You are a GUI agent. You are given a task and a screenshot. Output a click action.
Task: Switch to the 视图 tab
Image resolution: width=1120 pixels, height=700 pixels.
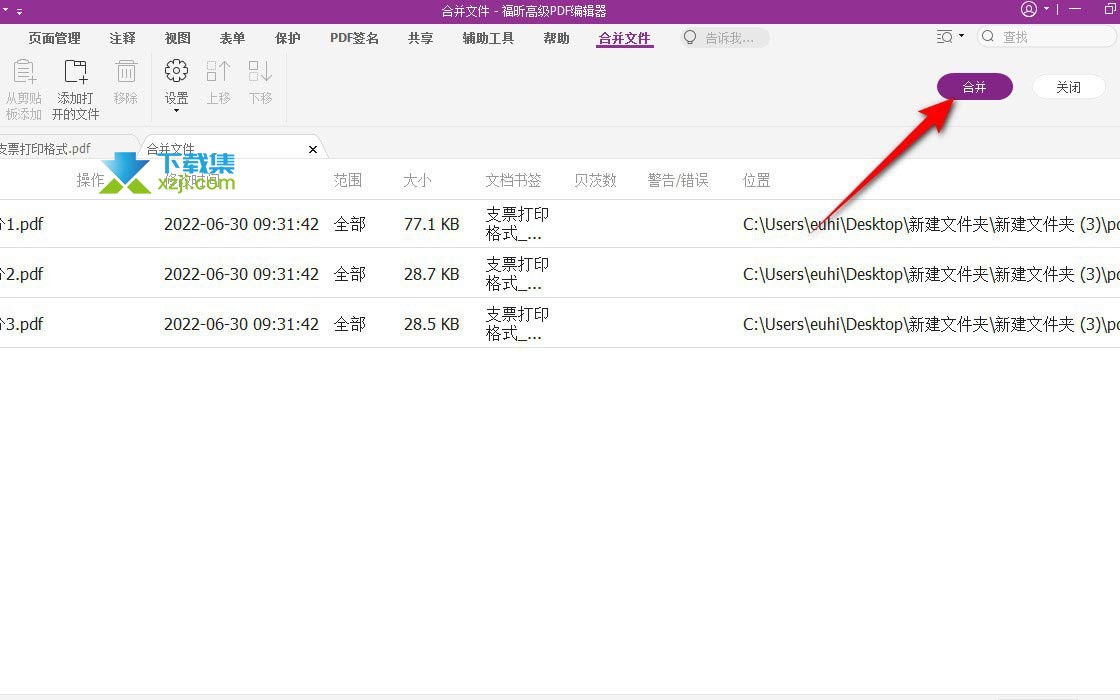tap(177, 39)
